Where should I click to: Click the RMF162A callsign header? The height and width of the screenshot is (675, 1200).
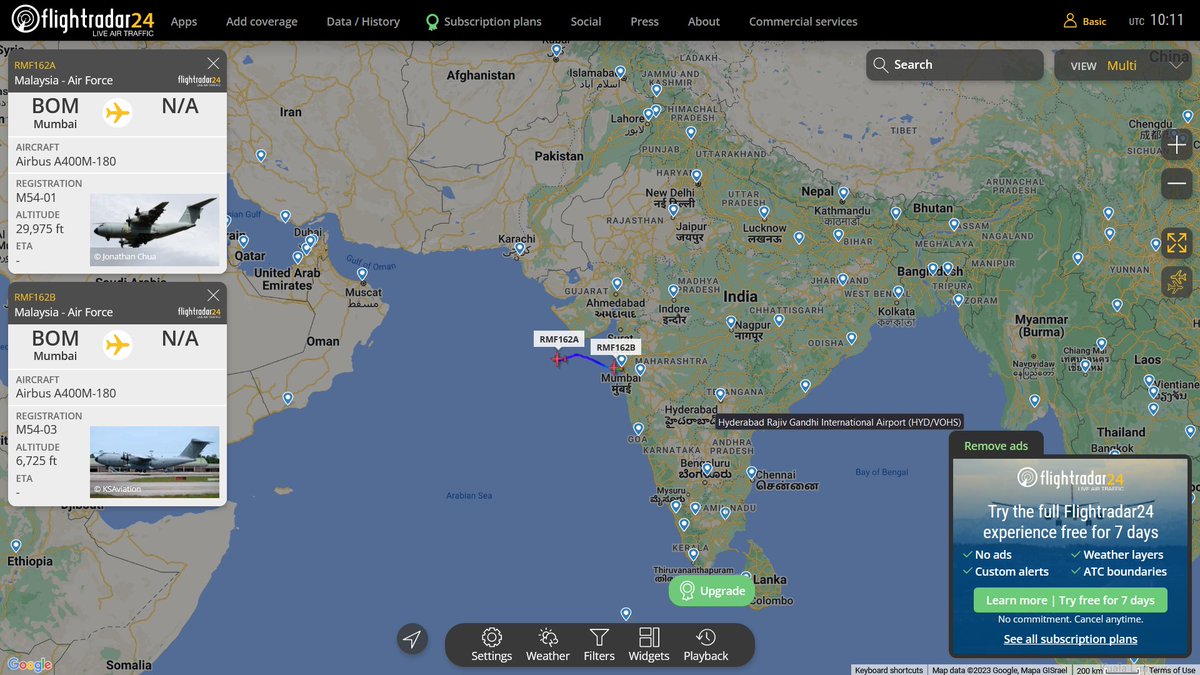tap(35, 64)
